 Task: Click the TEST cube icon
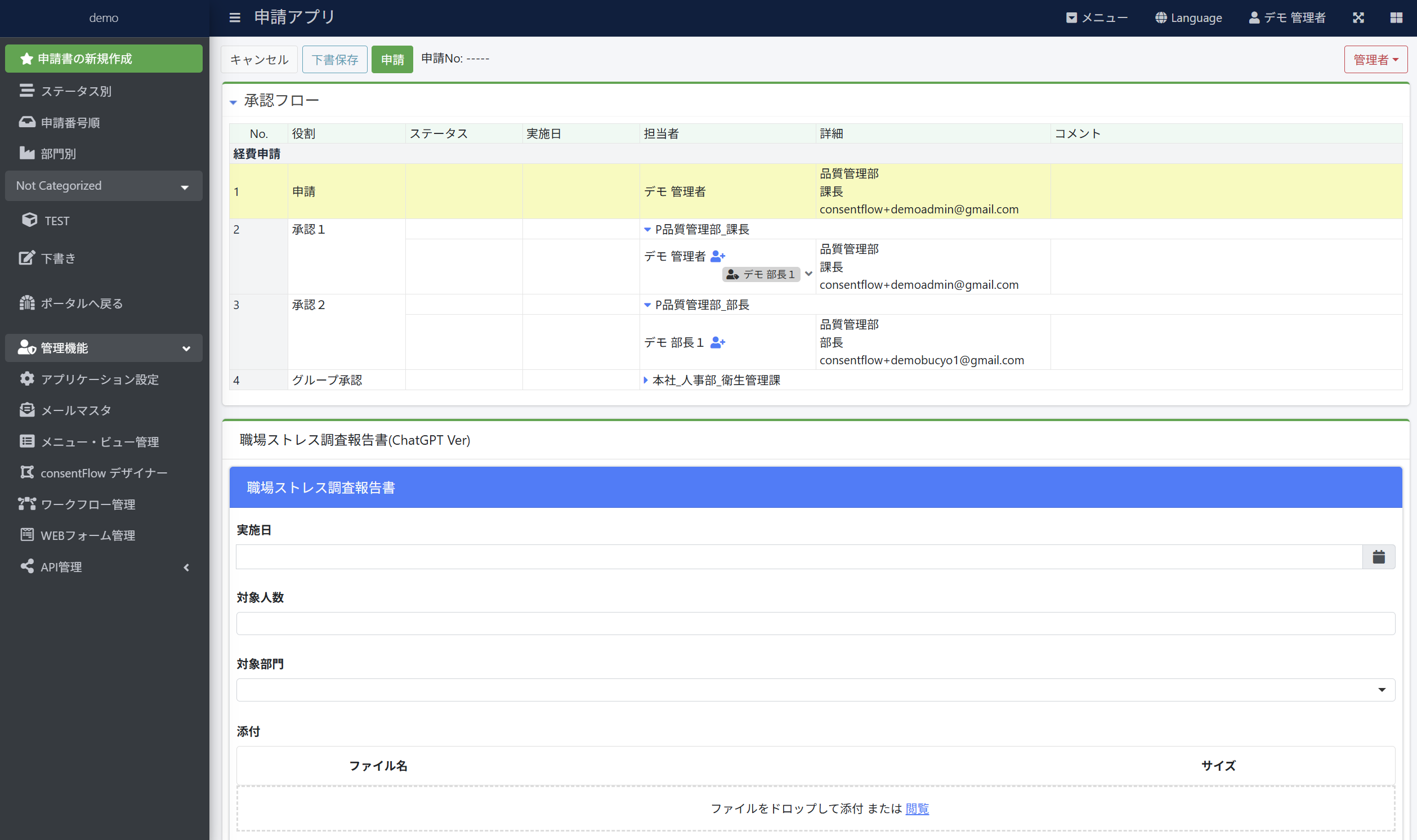29,220
